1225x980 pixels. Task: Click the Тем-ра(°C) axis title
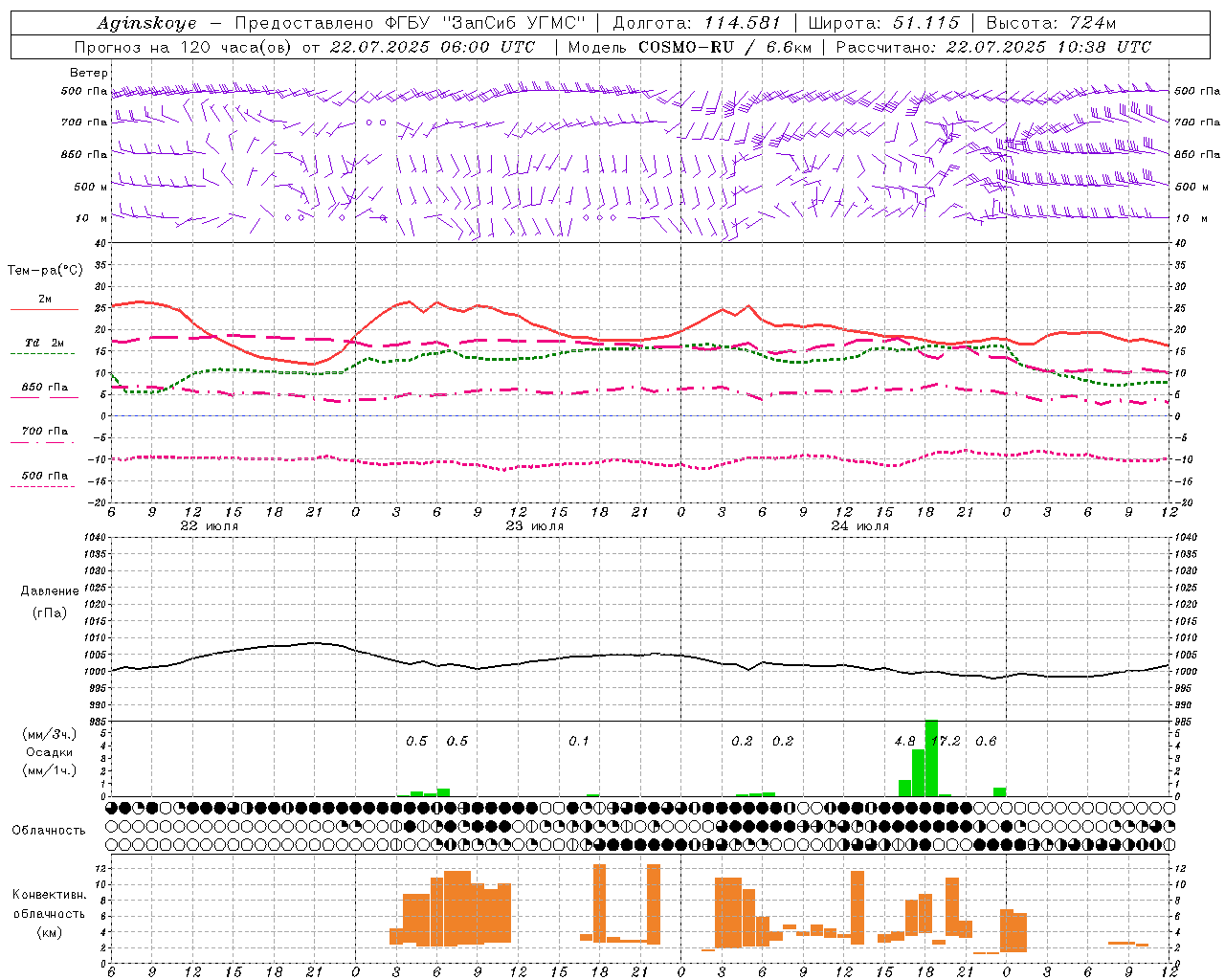[x=45, y=271]
